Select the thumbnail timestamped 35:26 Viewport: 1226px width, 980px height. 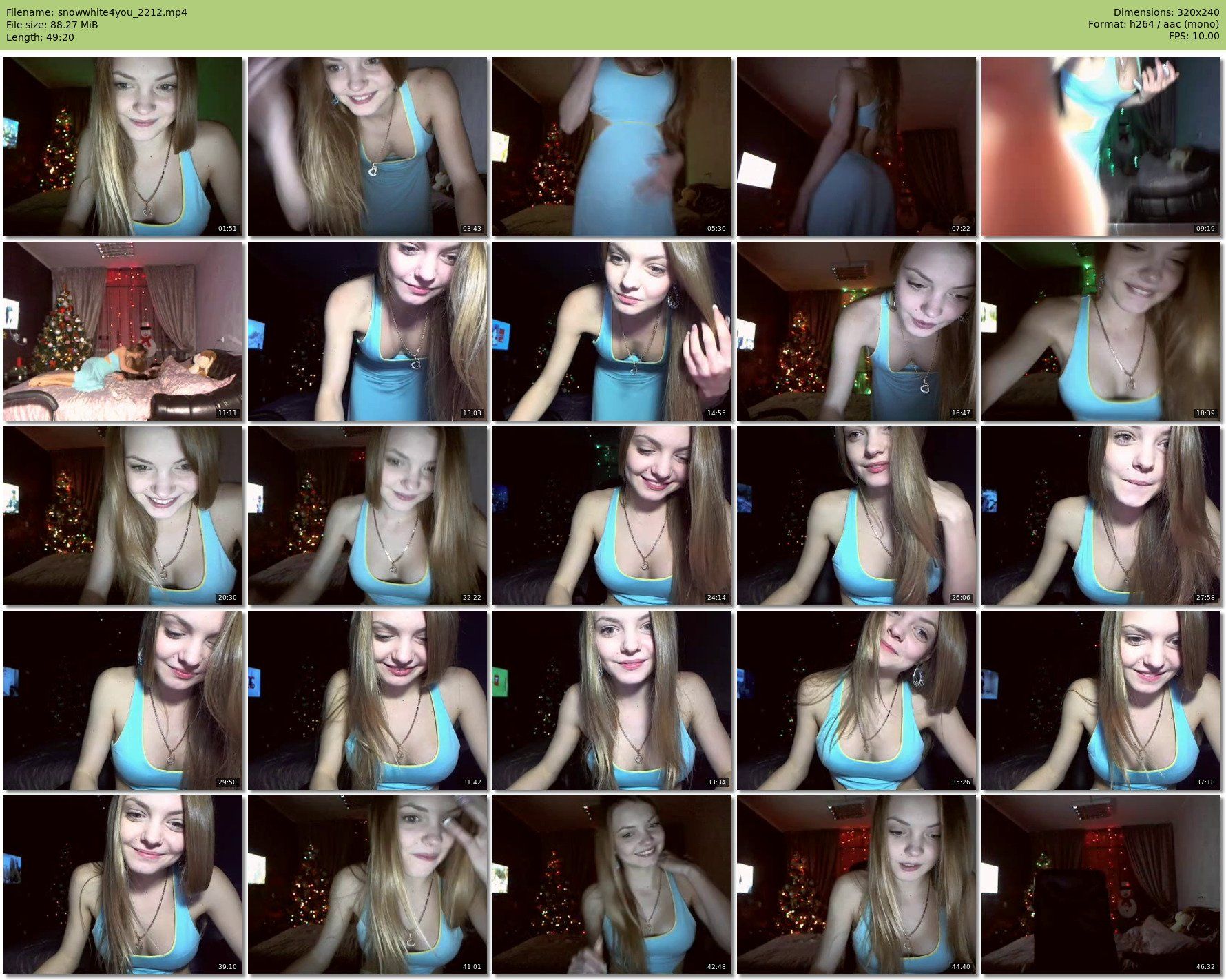[x=856, y=700]
